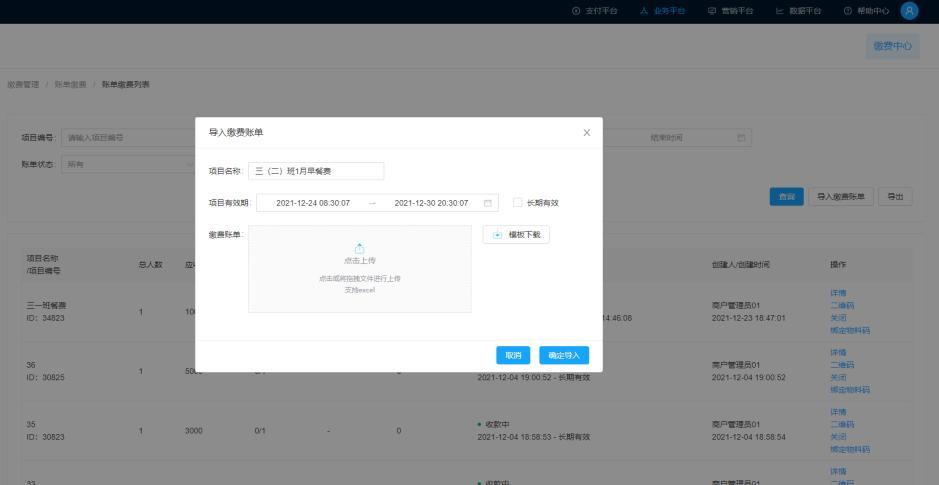
Task: Click the 模板下载 button
Action: pos(516,235)
